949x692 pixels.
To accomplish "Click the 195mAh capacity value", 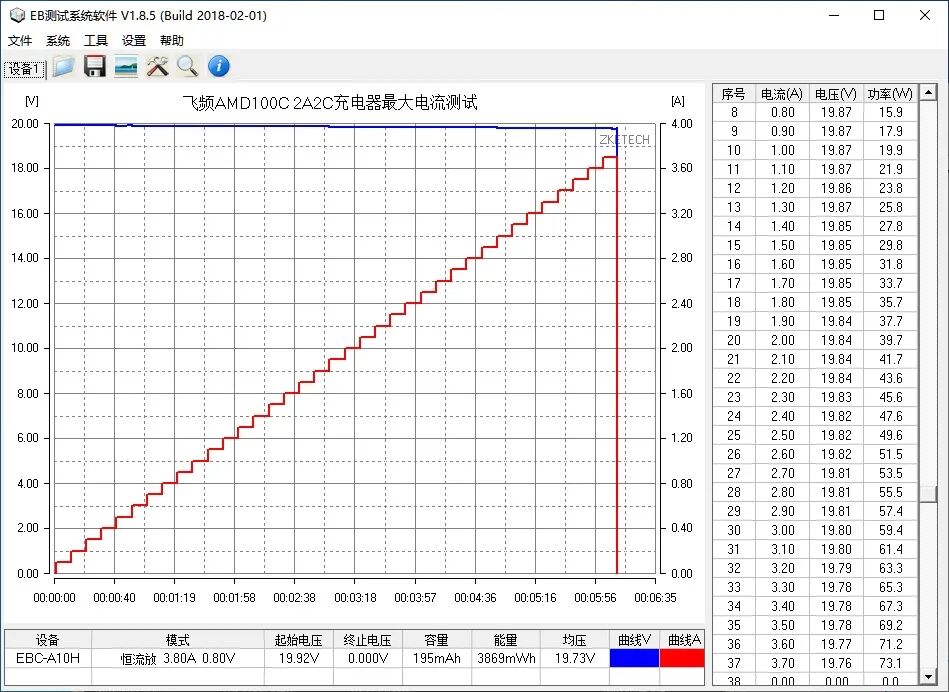I will 436,658.
